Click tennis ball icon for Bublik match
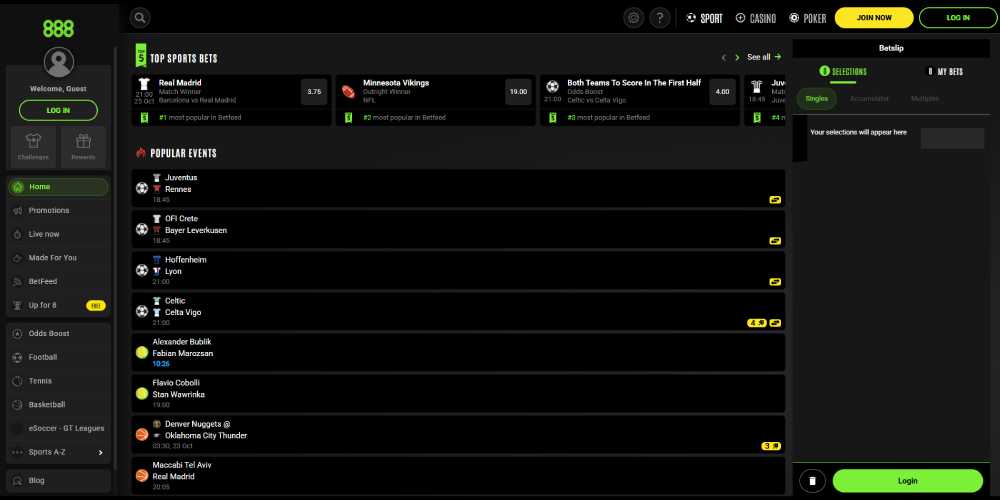Image resolution: width=1000 pixels, height=500 pixels. point(142,353)
